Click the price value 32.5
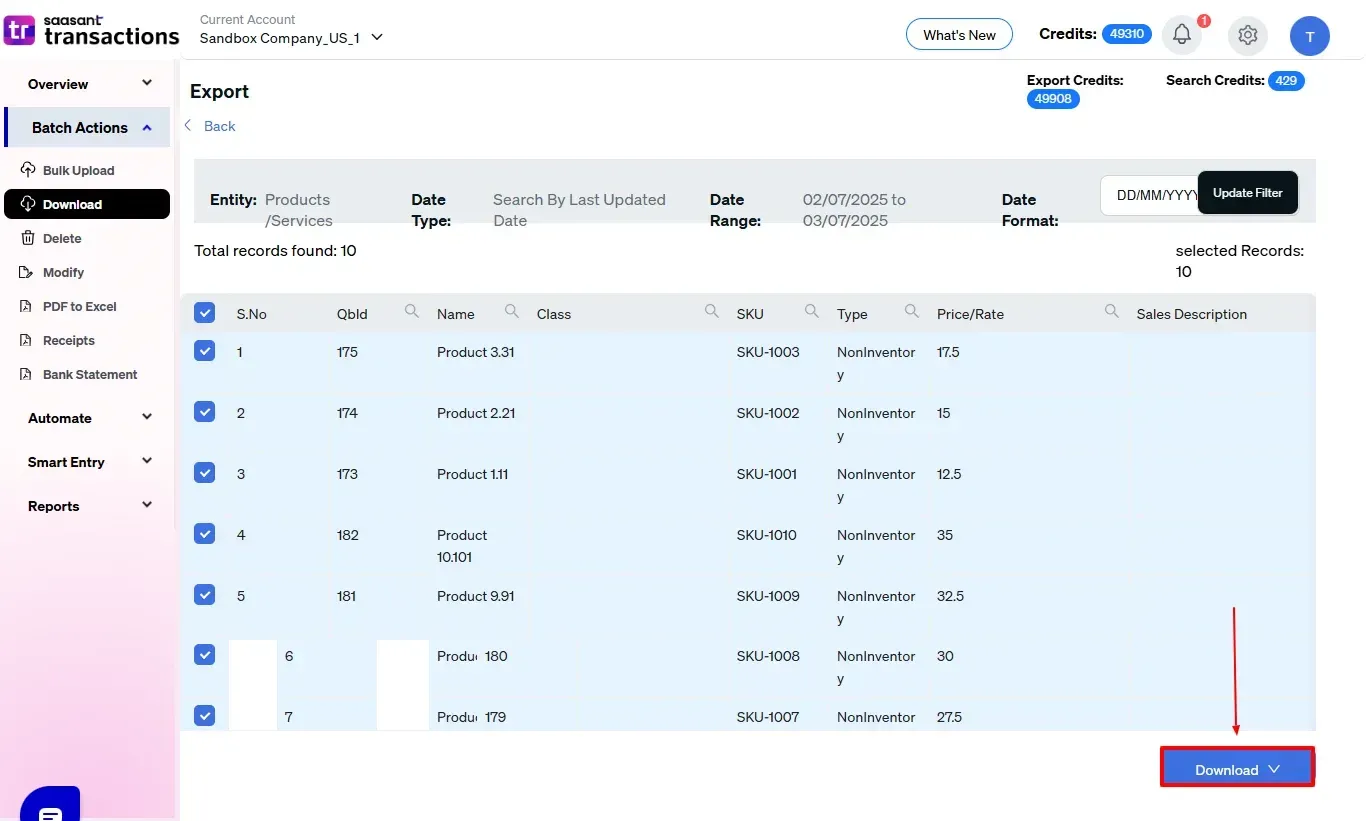The image size is (1366, 821). [950, 596]
